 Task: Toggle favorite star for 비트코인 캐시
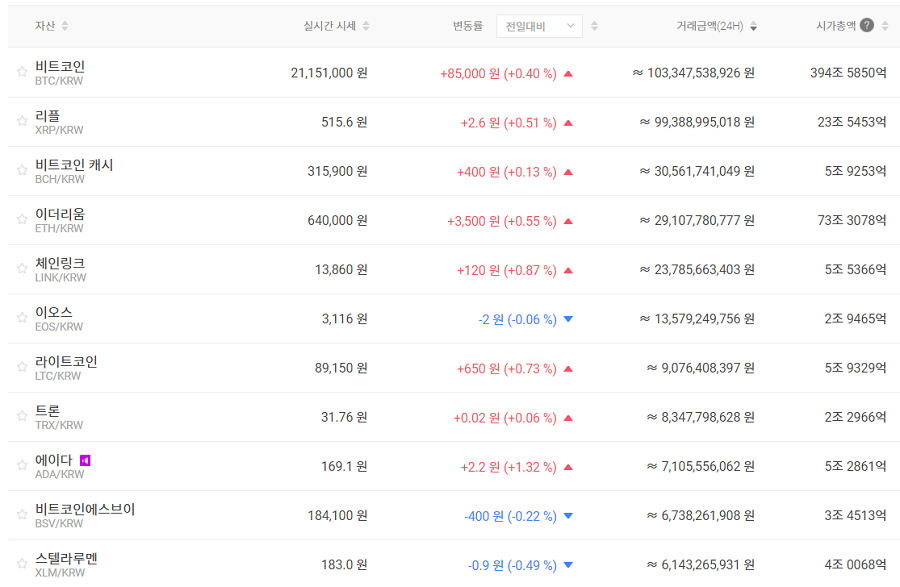tap(22, 170)
